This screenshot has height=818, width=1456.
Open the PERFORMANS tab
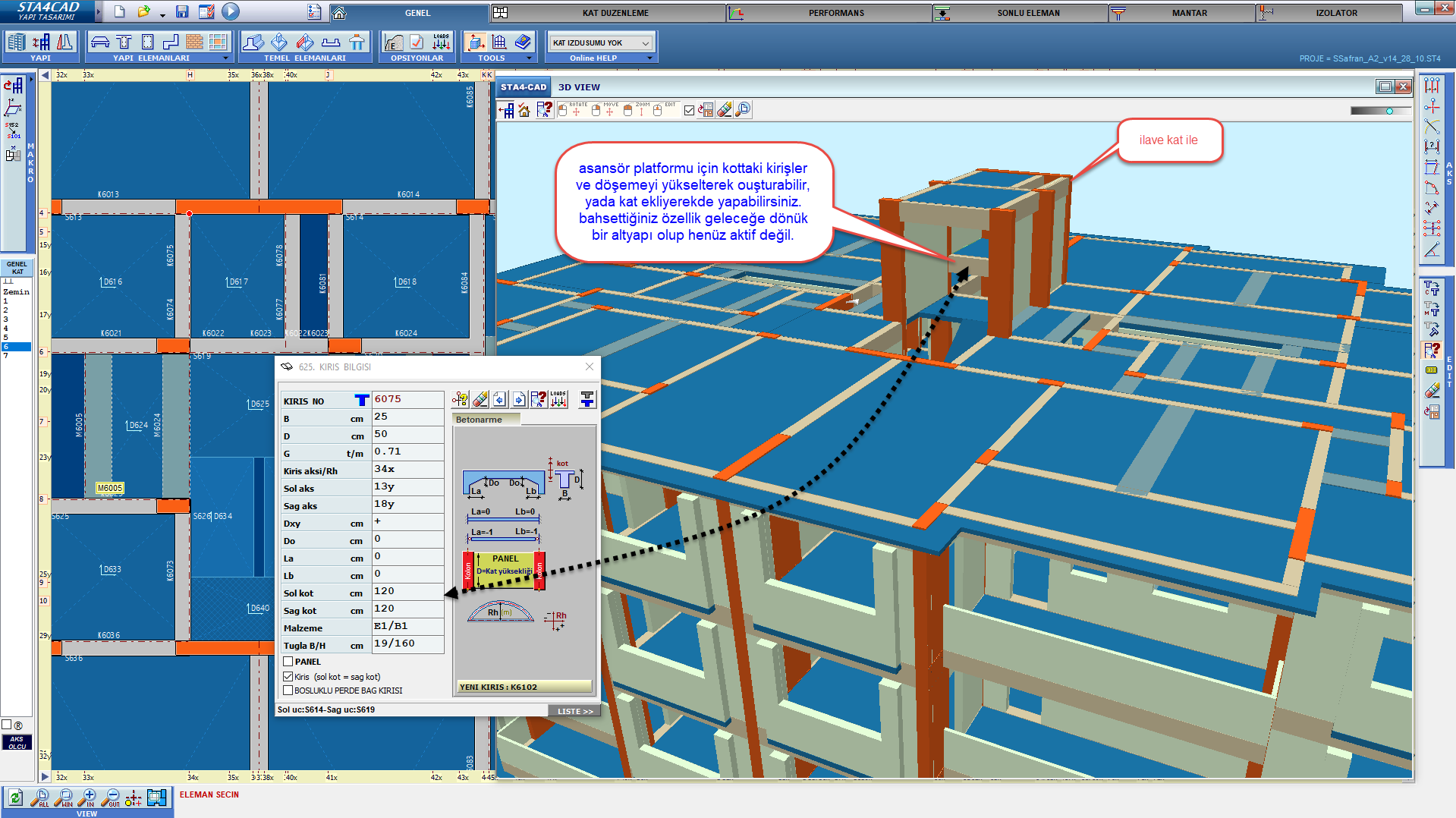coord(835,13)
